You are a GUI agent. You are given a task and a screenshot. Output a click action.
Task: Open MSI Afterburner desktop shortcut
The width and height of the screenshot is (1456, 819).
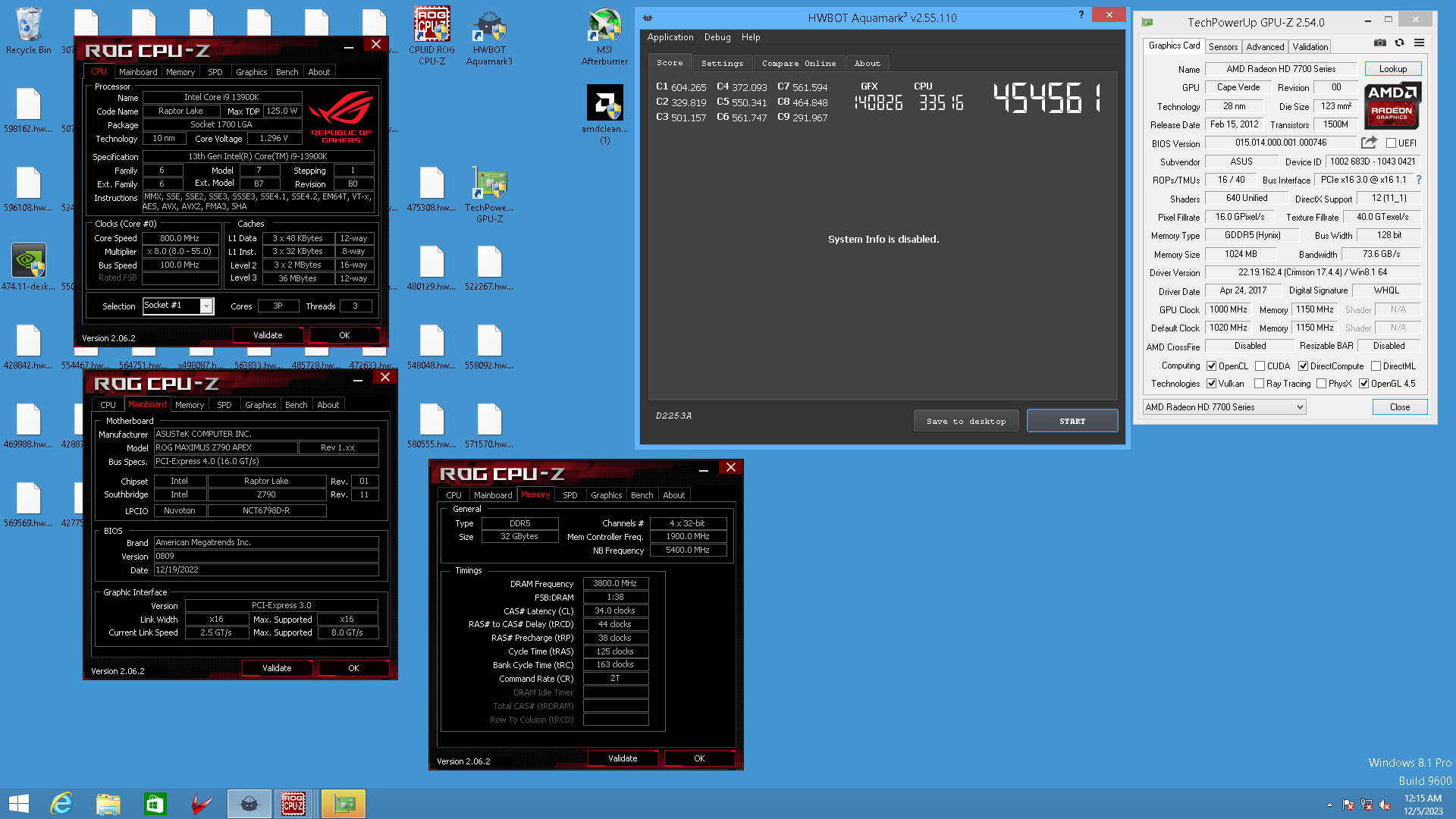(x=604, y=36)
